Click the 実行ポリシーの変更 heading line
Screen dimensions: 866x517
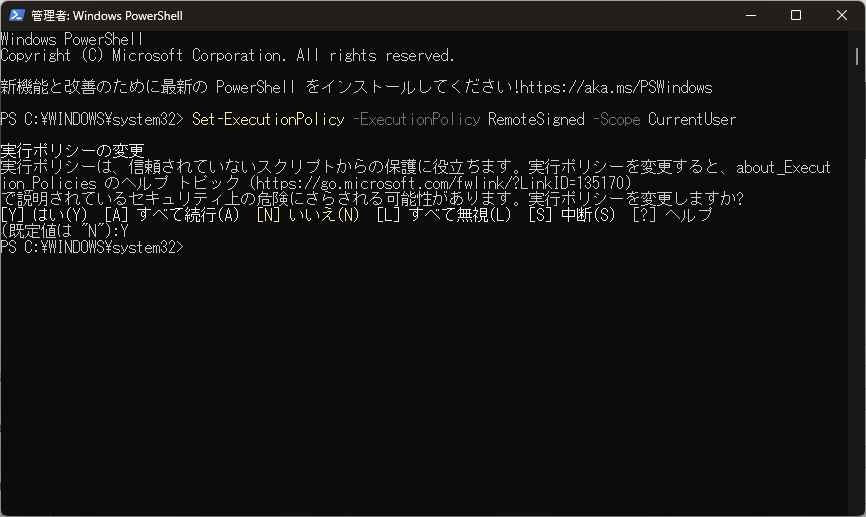(72, 151)
